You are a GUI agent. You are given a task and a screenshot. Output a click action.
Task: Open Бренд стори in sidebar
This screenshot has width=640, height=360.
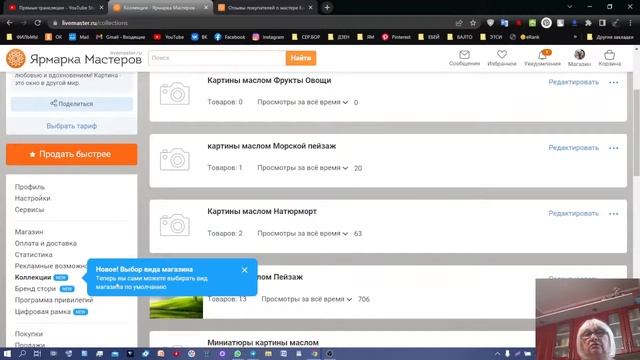tap(35, 289)
